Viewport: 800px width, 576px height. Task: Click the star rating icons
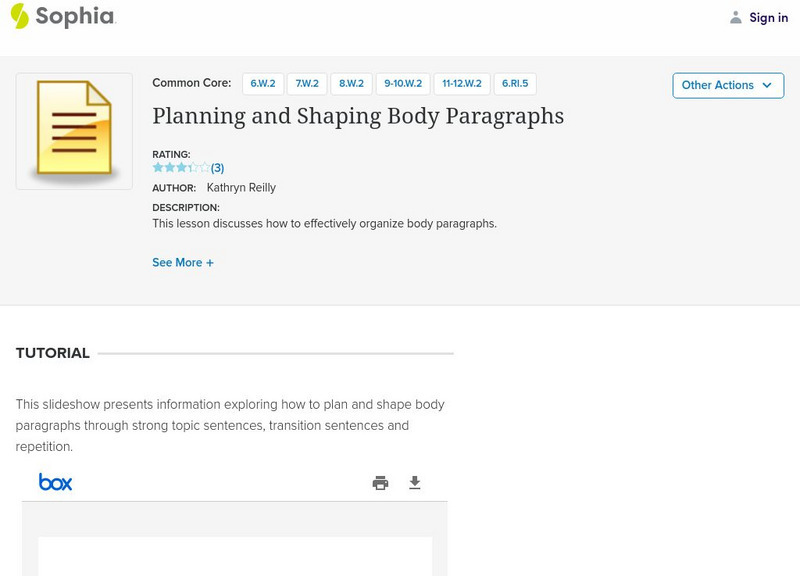(x=181, y=168)
